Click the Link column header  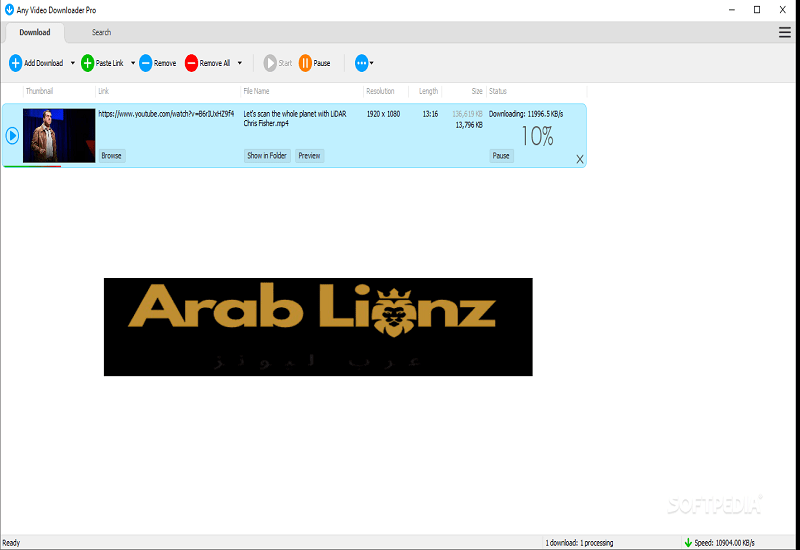click(104, 91)
